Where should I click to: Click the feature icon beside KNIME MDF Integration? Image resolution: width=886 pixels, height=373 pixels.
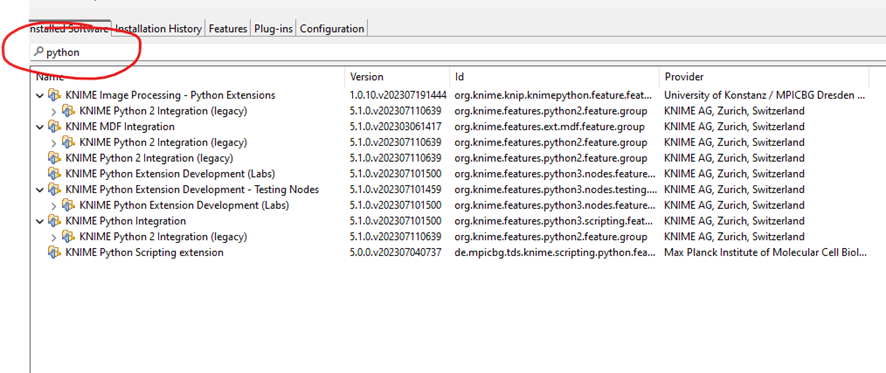54,127
